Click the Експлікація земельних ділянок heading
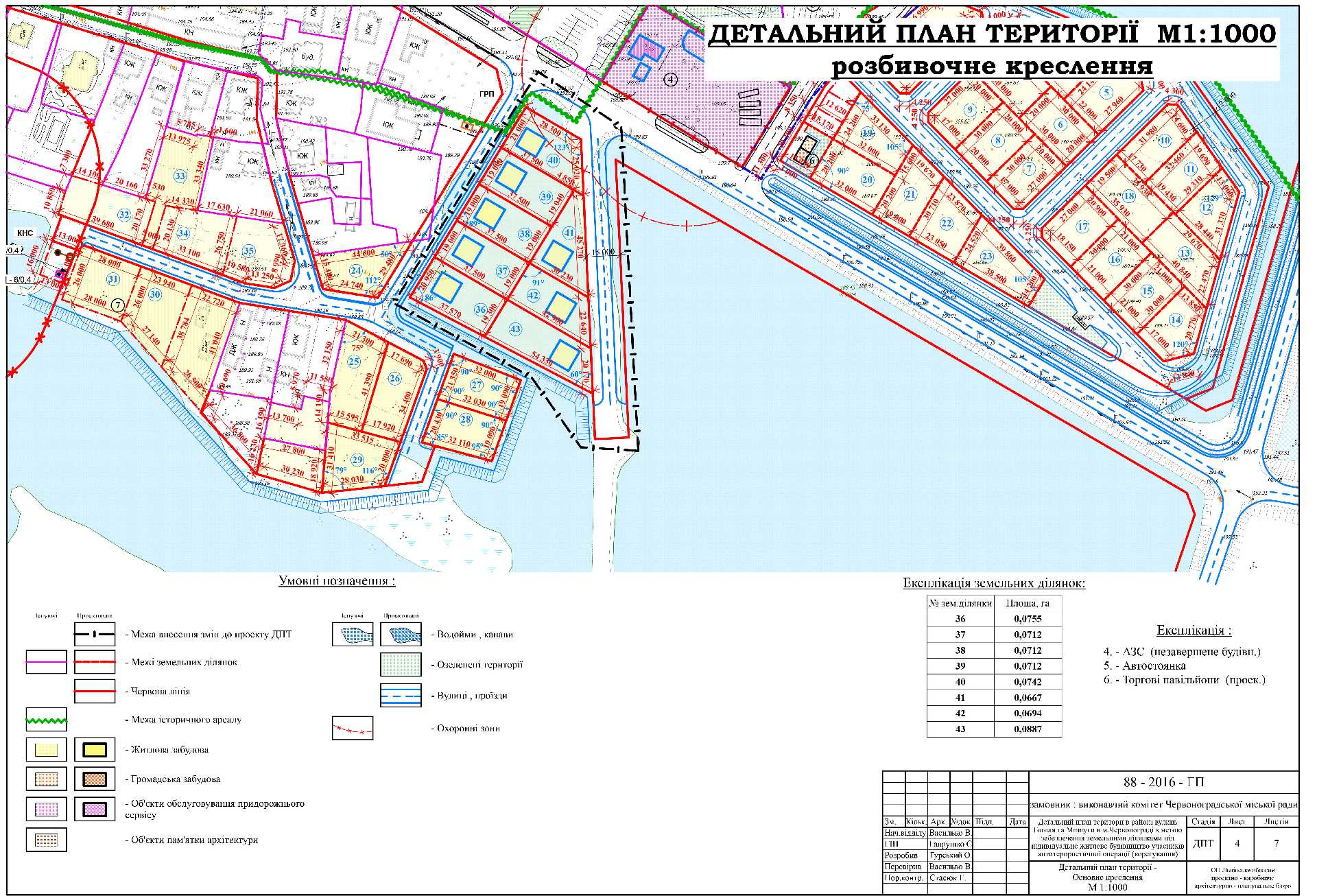Viewport: 1317px width, 896px height. 993,584
